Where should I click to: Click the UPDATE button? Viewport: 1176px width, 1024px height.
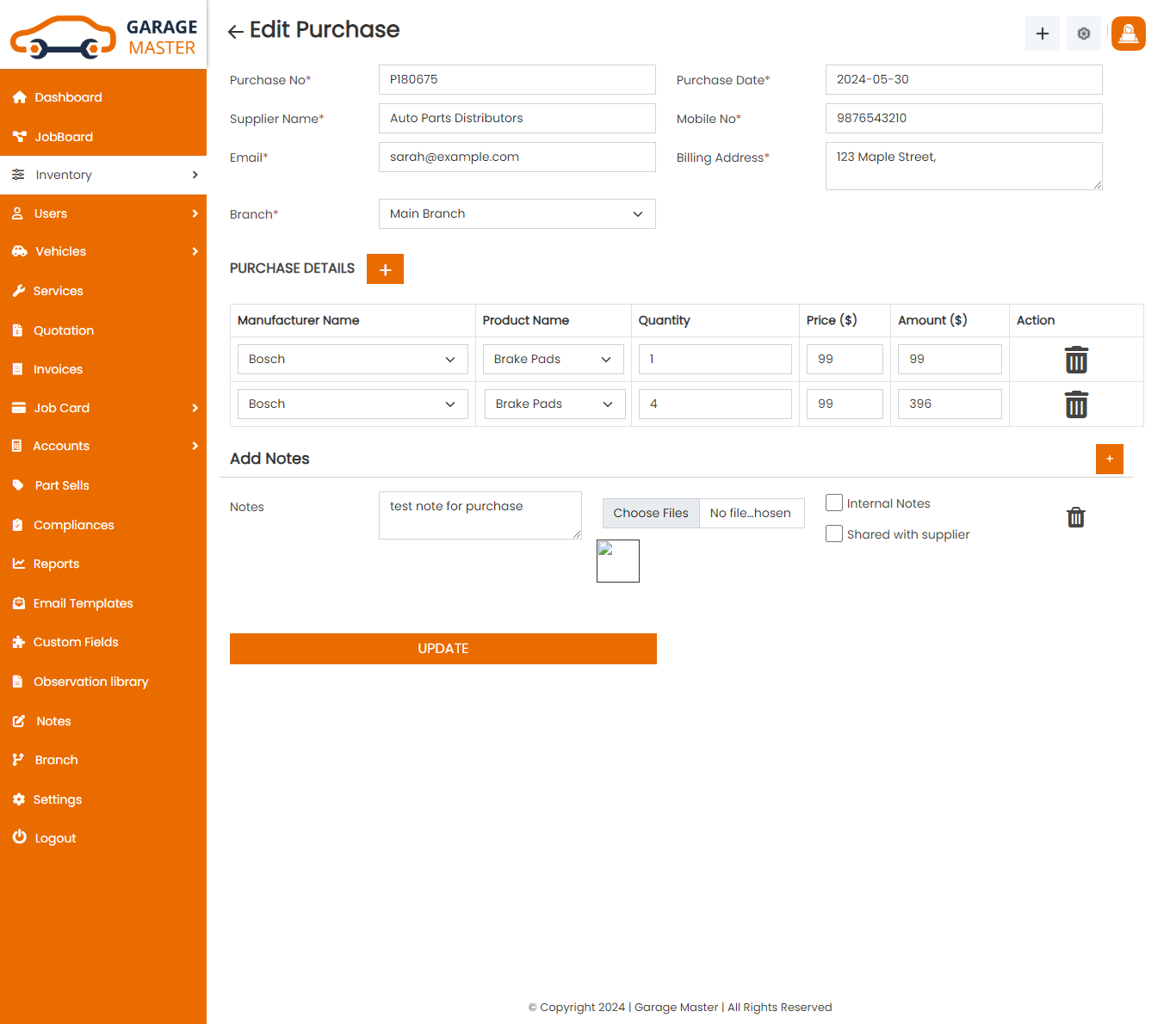[x=443, y=649]
